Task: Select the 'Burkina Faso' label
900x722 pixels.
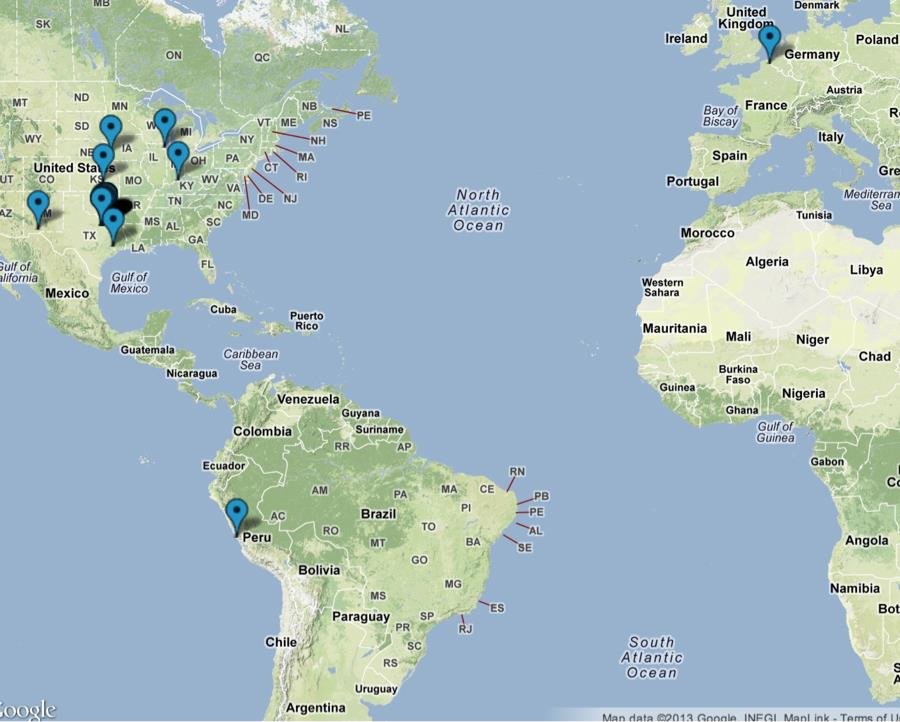Action: (x=738, y=374)
